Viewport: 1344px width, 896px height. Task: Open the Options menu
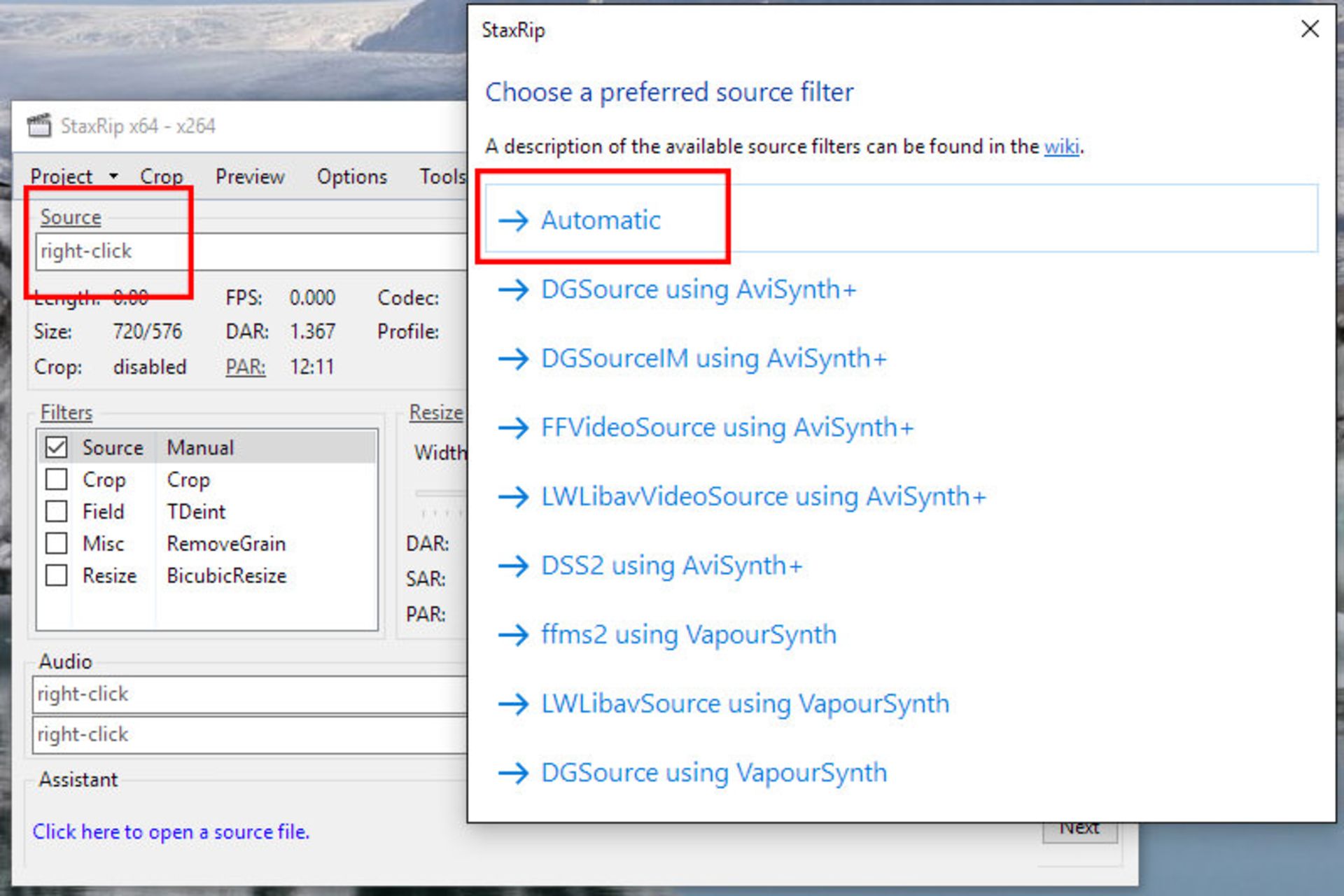click(352, 176)
